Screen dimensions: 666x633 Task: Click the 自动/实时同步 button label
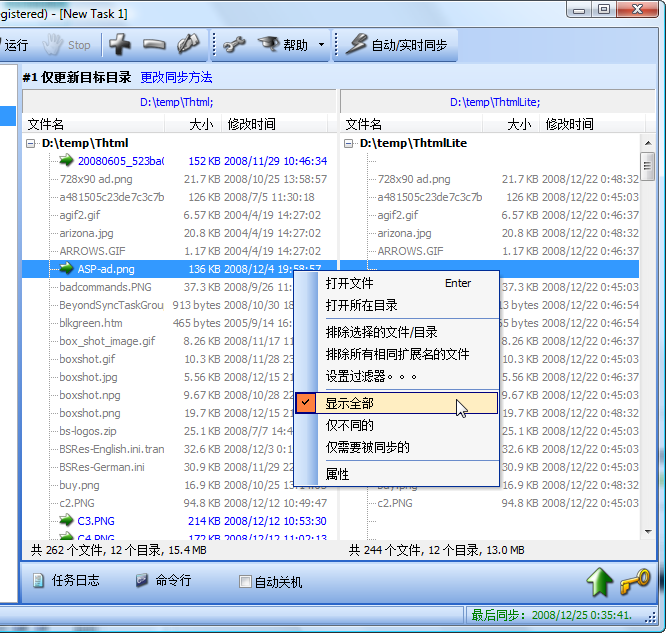point(409,45)
